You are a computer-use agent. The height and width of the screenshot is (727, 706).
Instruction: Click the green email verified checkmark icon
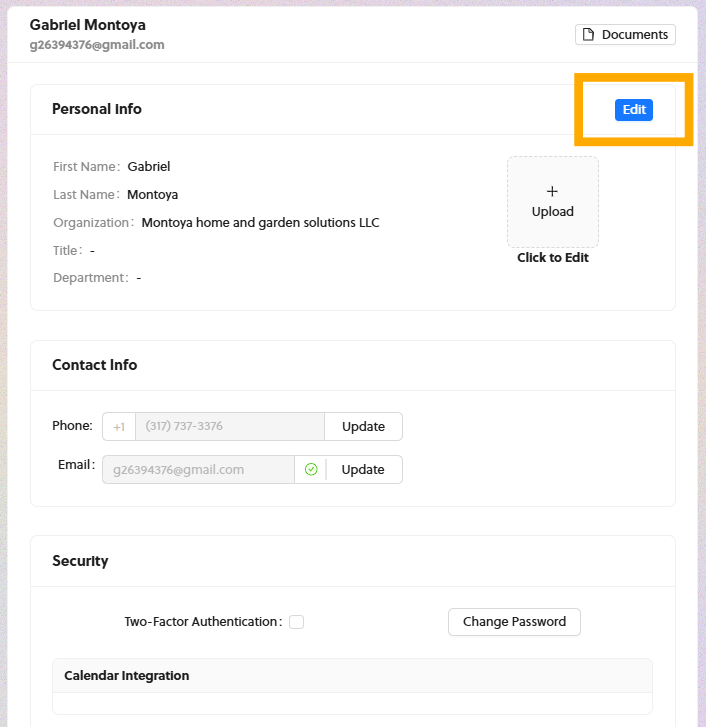tap(311, 469)
